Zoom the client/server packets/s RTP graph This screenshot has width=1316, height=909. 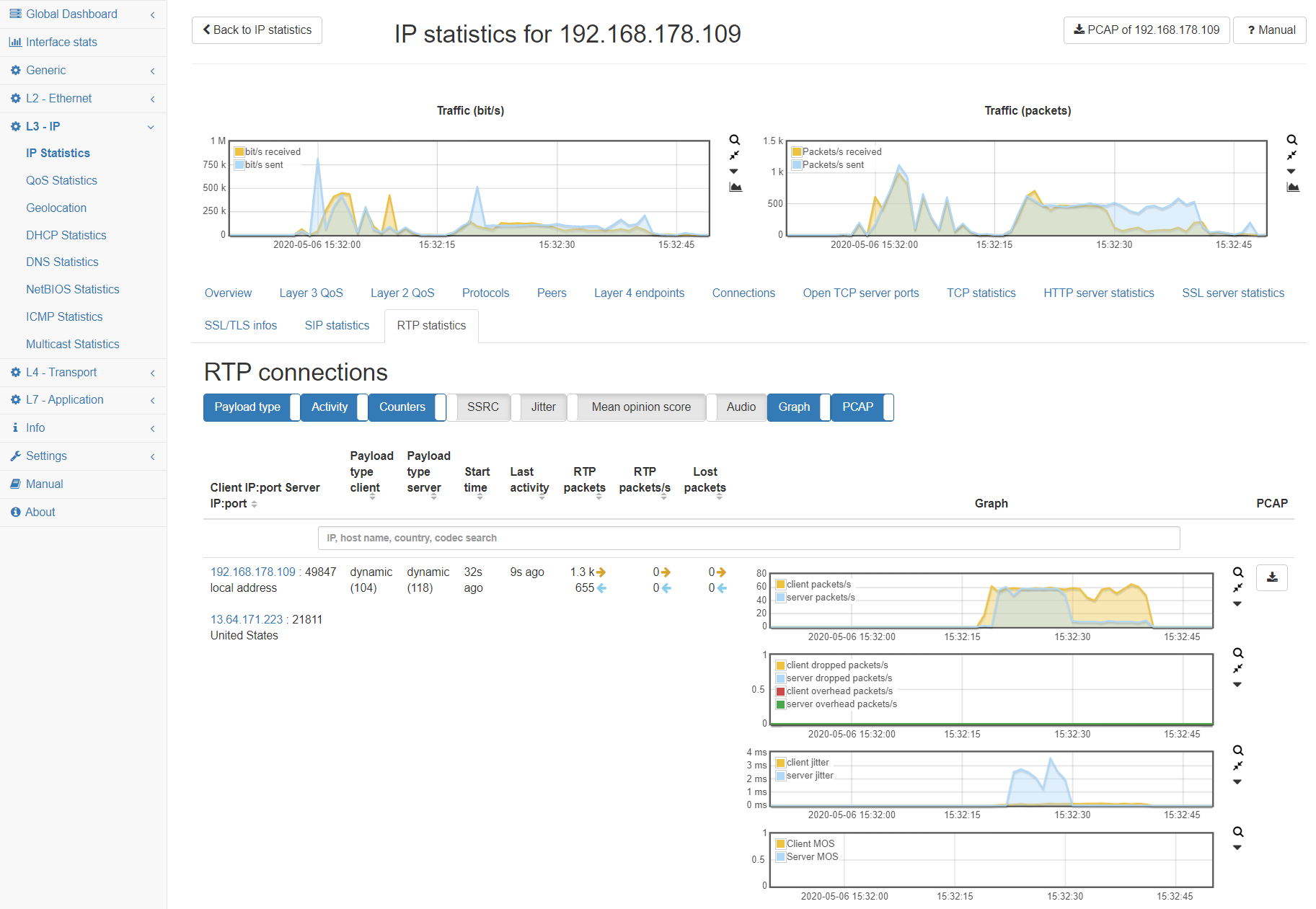coord(1238,572)
